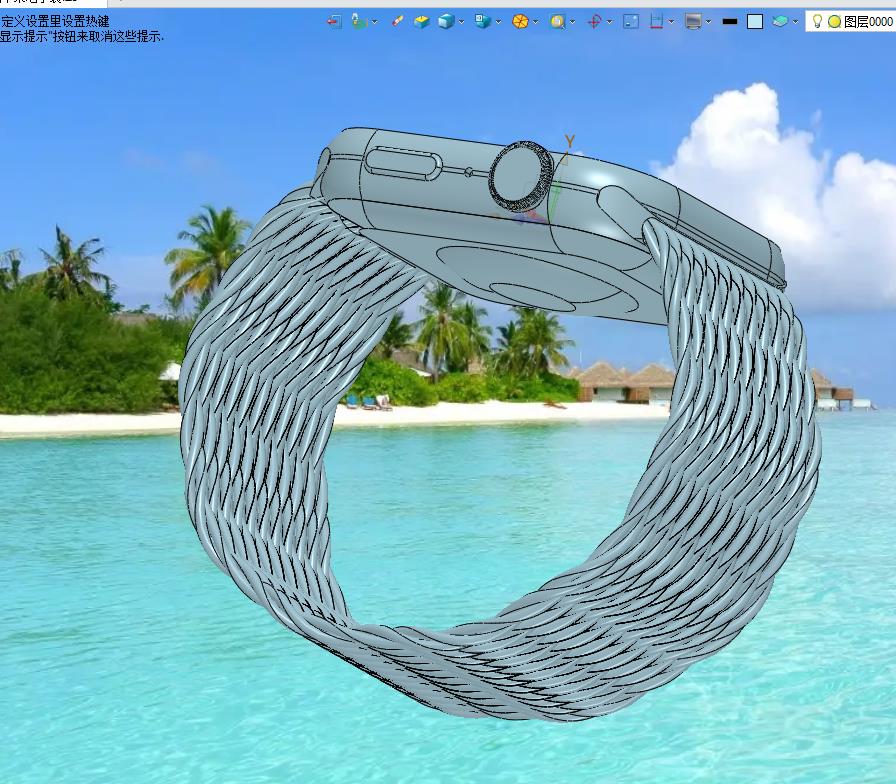Image resolution: width=896 pixels, height=784 pixels.
Task: Open the view orientation dropdown arrow
Action: [498, 22]
